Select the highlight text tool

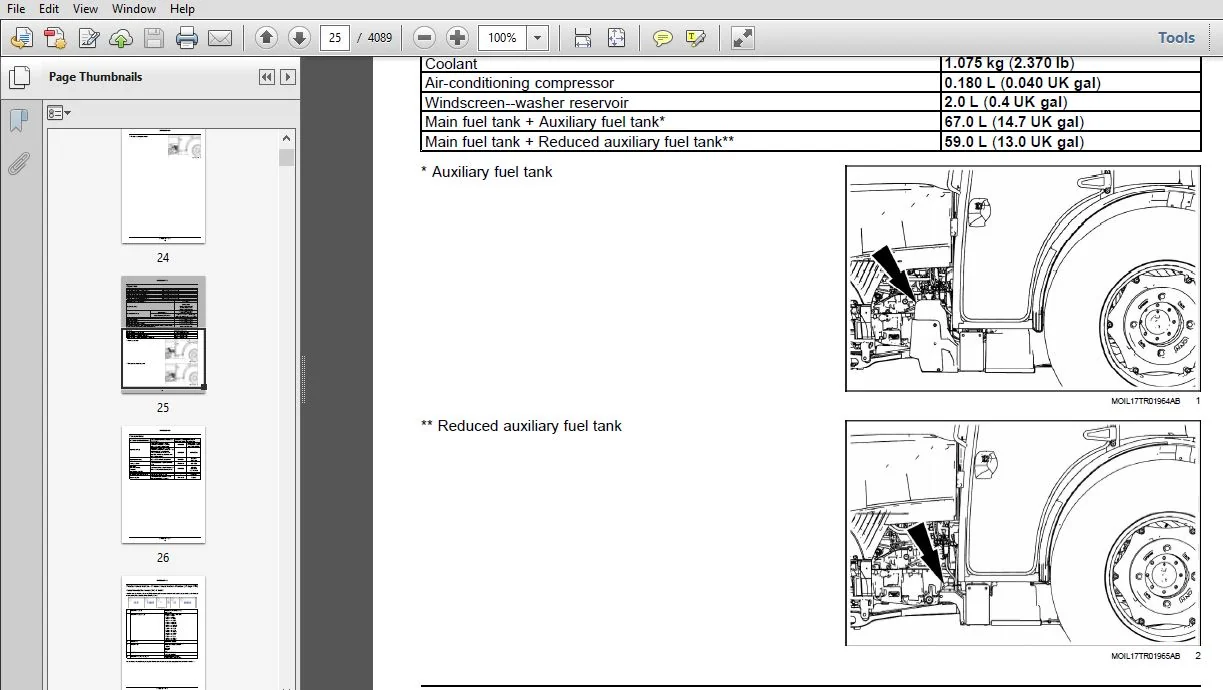tap(695, 38)
